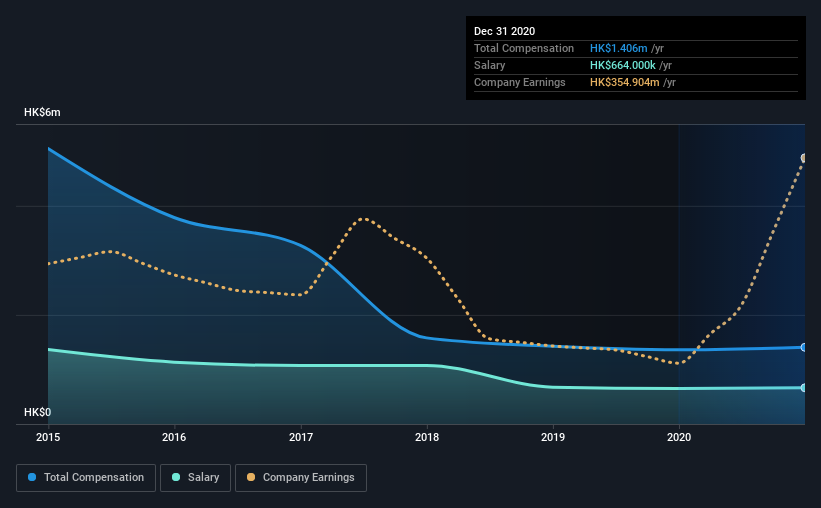Select the Company Earnings end data point marker
The height and width of the screenshot is (508, 821).
pos(804,158)
